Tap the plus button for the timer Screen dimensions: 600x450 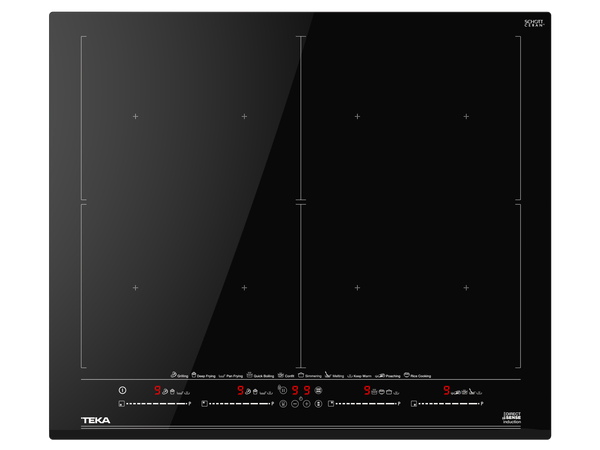[307, 404]
